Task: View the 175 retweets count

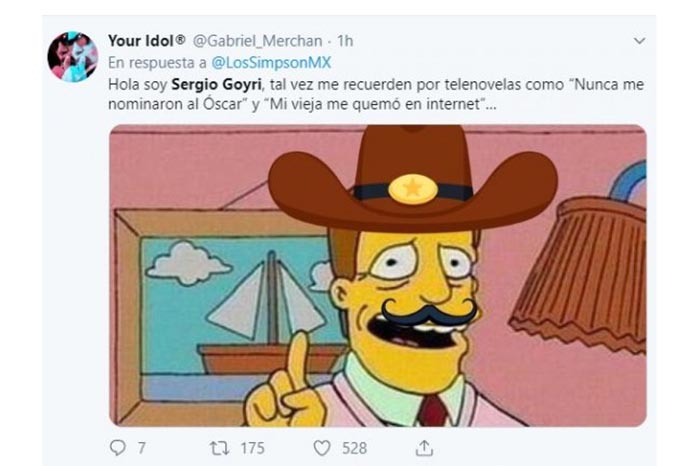Action: click(x=253, y=448)
